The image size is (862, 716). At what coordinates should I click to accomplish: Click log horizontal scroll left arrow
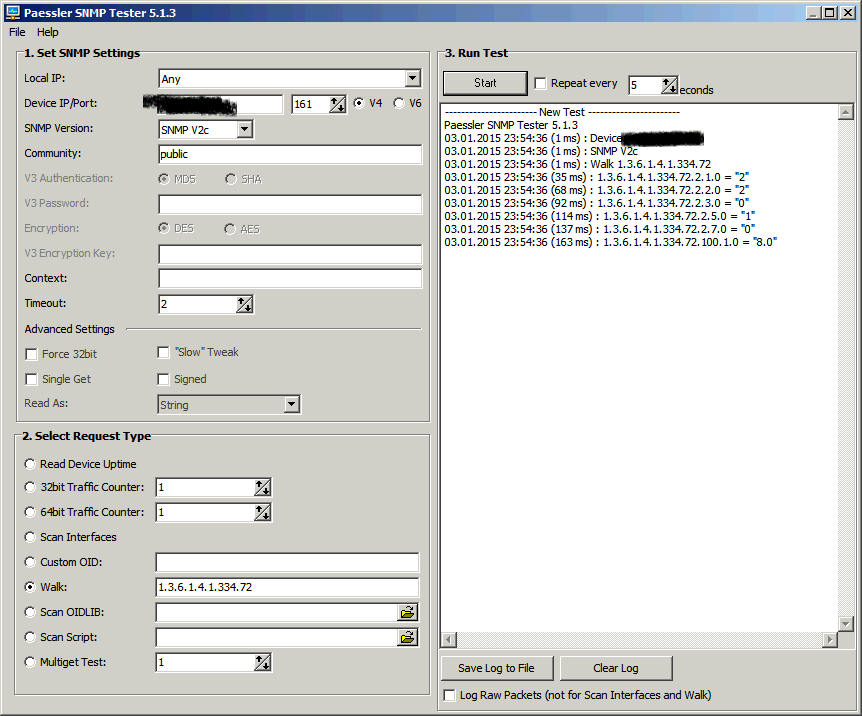[x=449, y=640]
